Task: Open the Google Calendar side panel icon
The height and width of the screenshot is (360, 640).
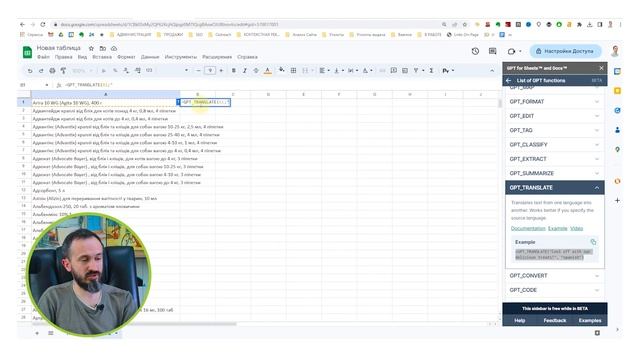Action: click(x=617, y=71)
